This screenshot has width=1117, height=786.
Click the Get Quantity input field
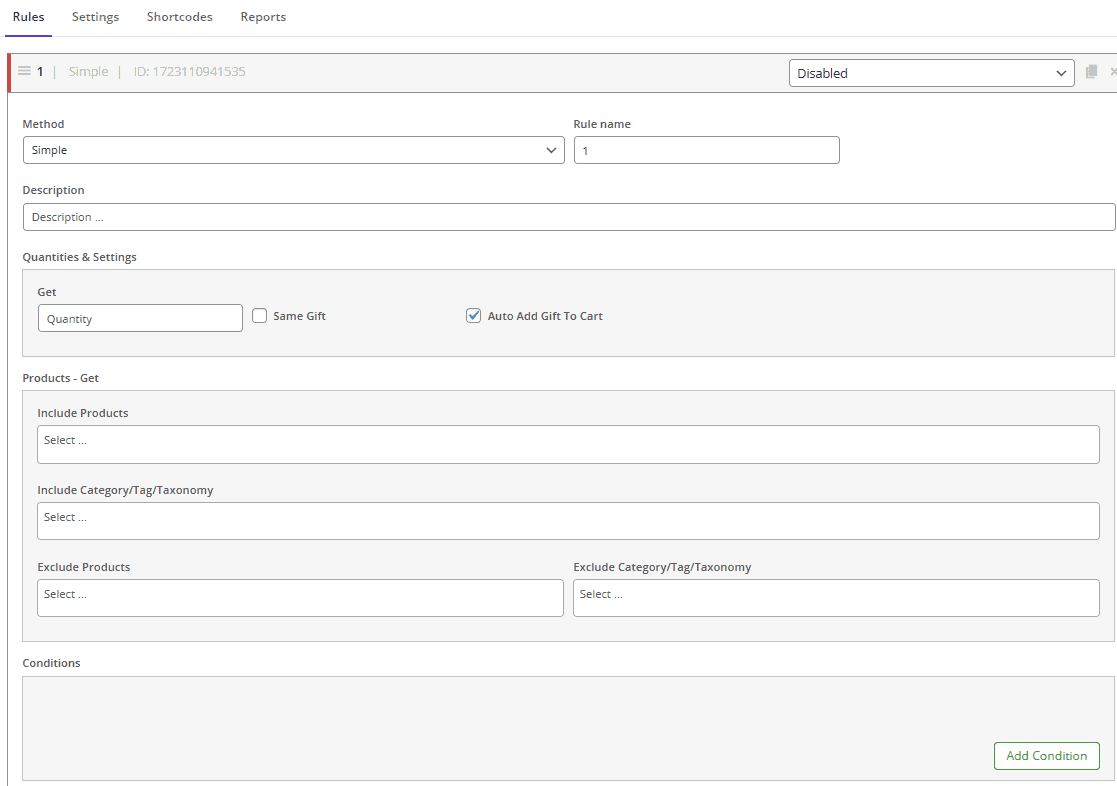pyautogui.click(x=140, y=318)
